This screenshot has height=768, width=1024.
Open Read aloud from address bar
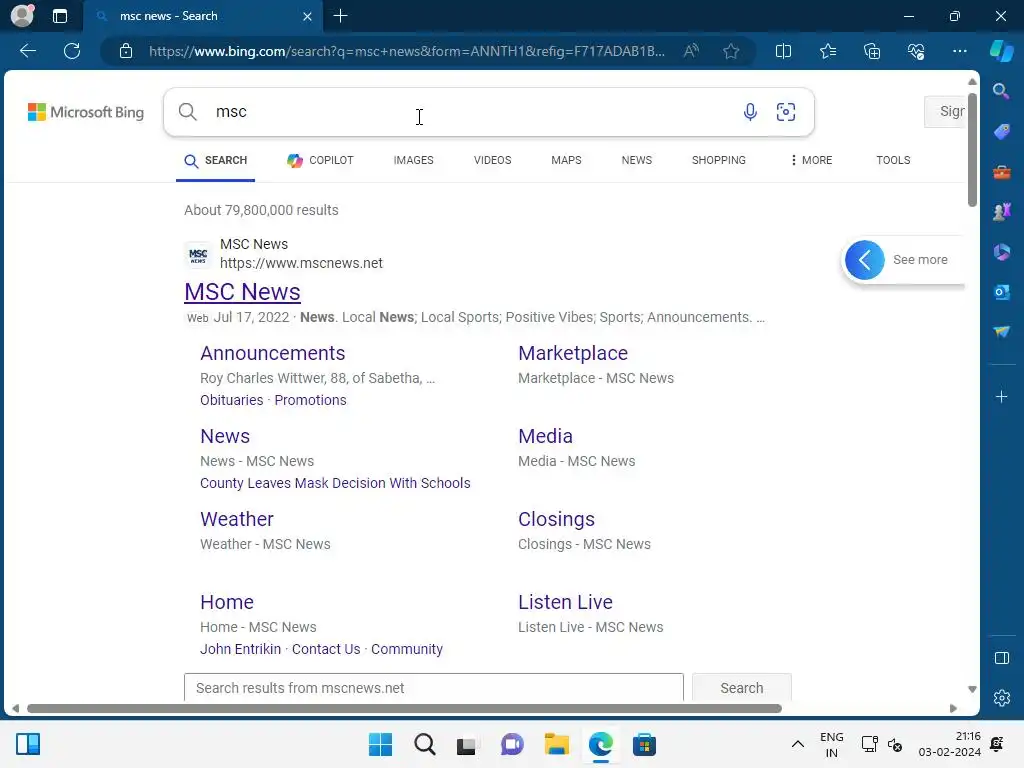pyautogui.click(x=691, y=51)
